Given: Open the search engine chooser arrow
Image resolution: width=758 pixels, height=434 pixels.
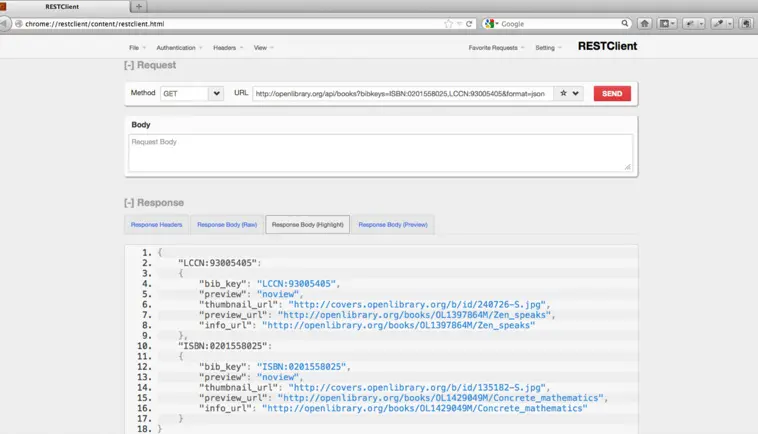Looking at the screenshot, I should click(497, 24).
